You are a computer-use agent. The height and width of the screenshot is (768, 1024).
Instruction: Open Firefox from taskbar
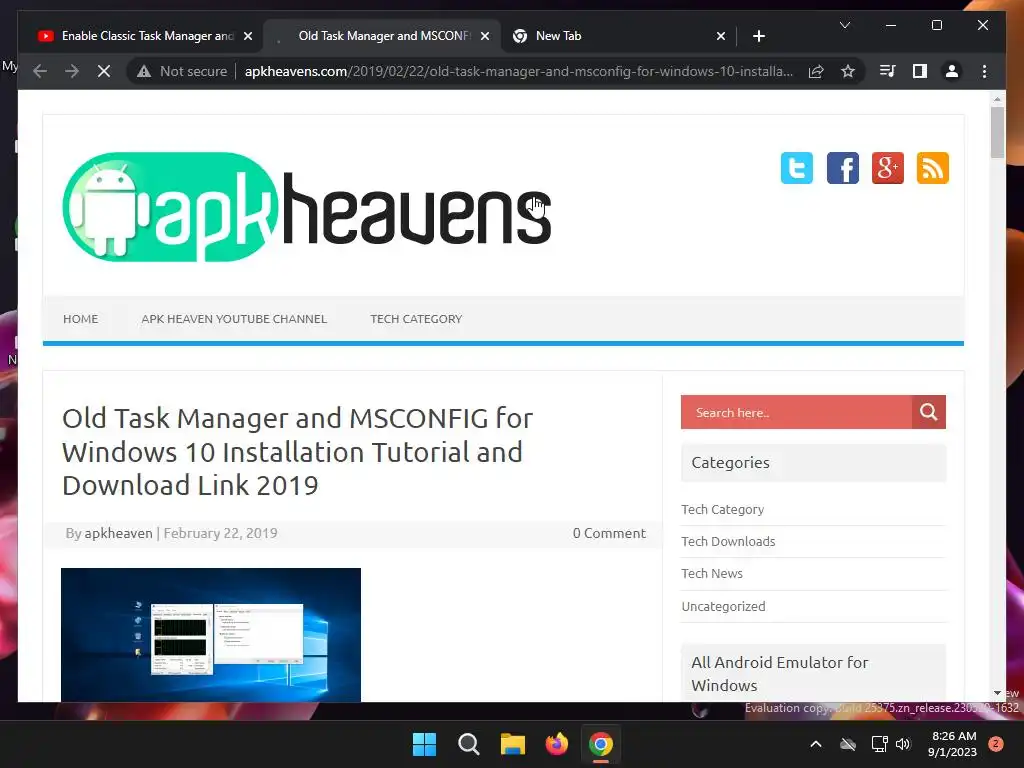[556, 744]
